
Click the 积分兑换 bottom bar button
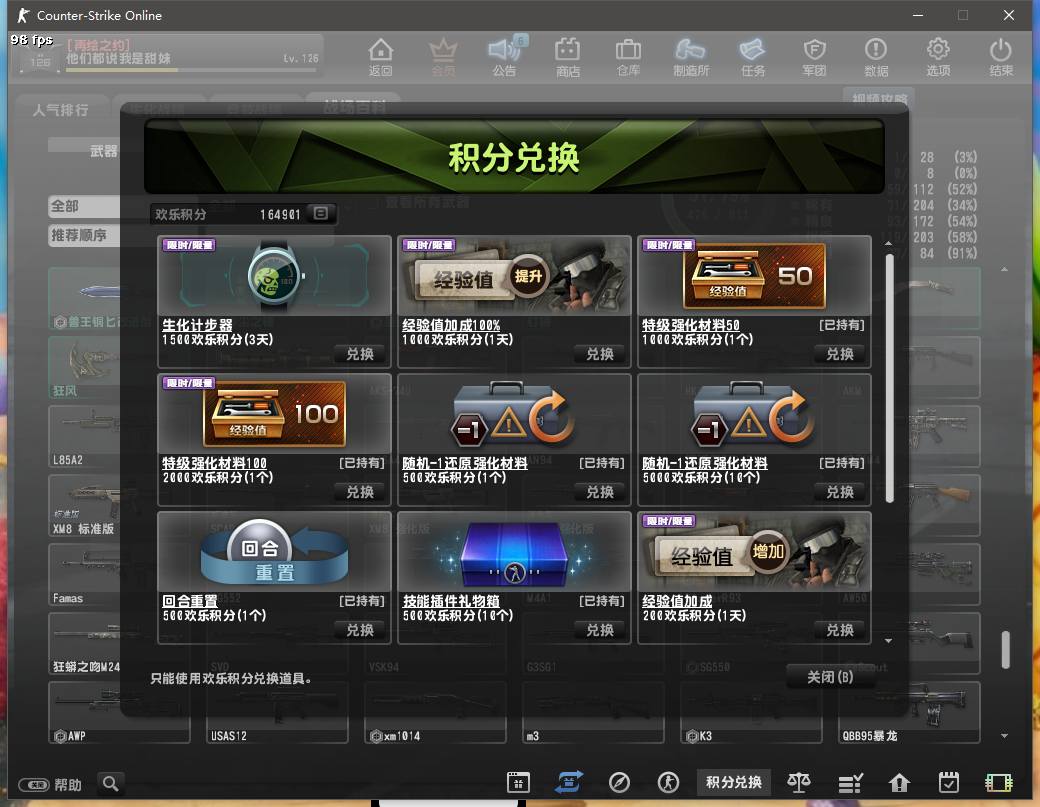(734, 782)
